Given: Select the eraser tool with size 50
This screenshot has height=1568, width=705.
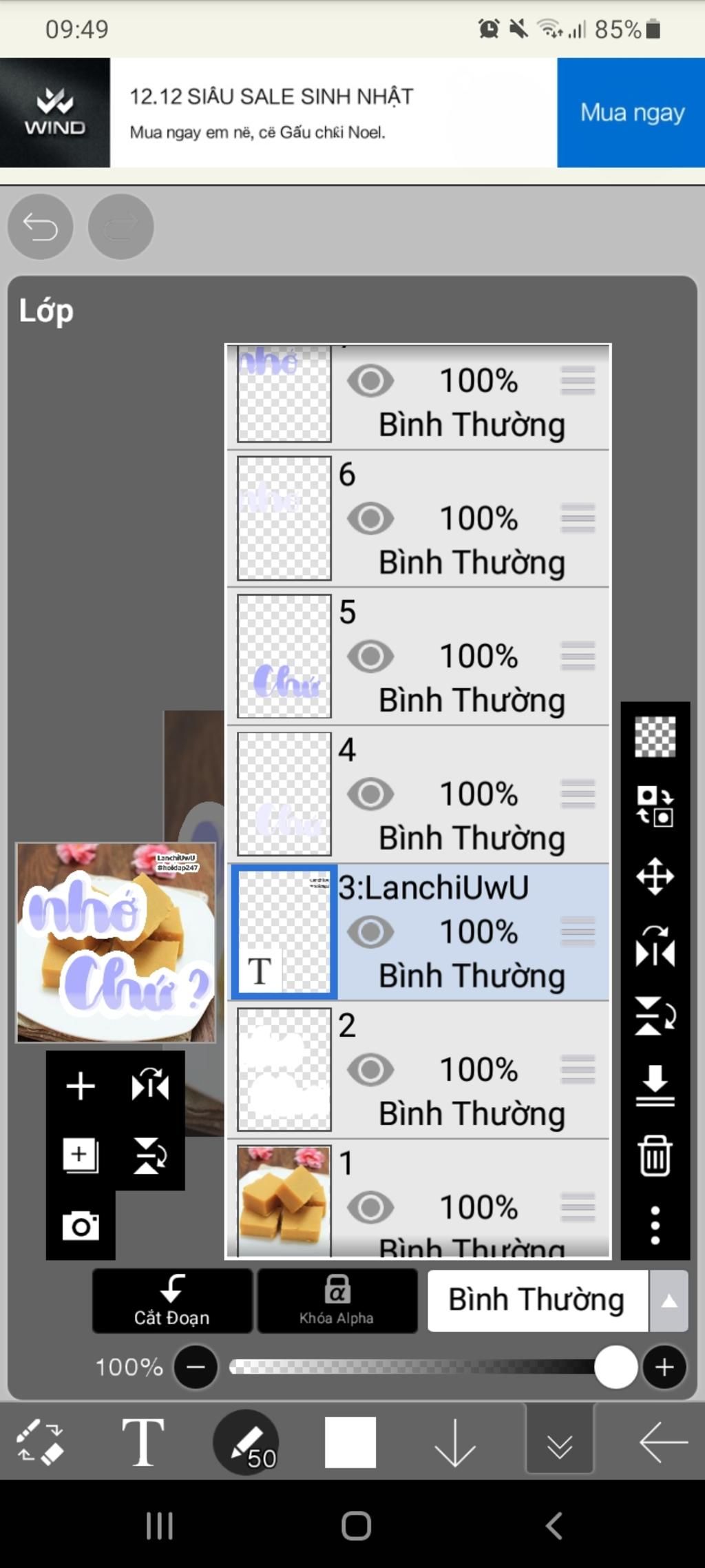Looking at the screenshot, I should (x=246, y=1441).
